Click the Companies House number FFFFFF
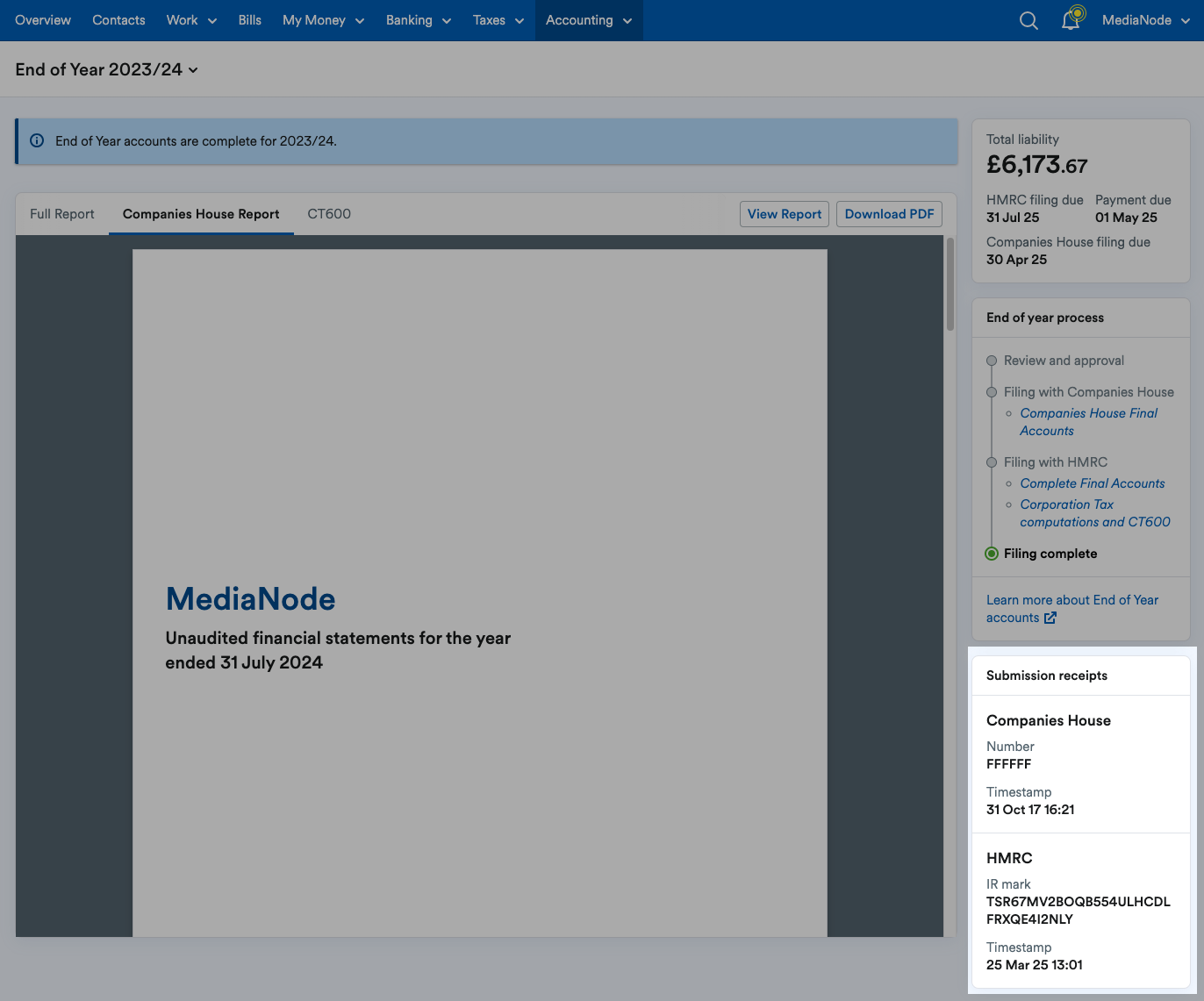Screen dimensions: 1204x1001 pyautogui.click(x=1008, y=764)
